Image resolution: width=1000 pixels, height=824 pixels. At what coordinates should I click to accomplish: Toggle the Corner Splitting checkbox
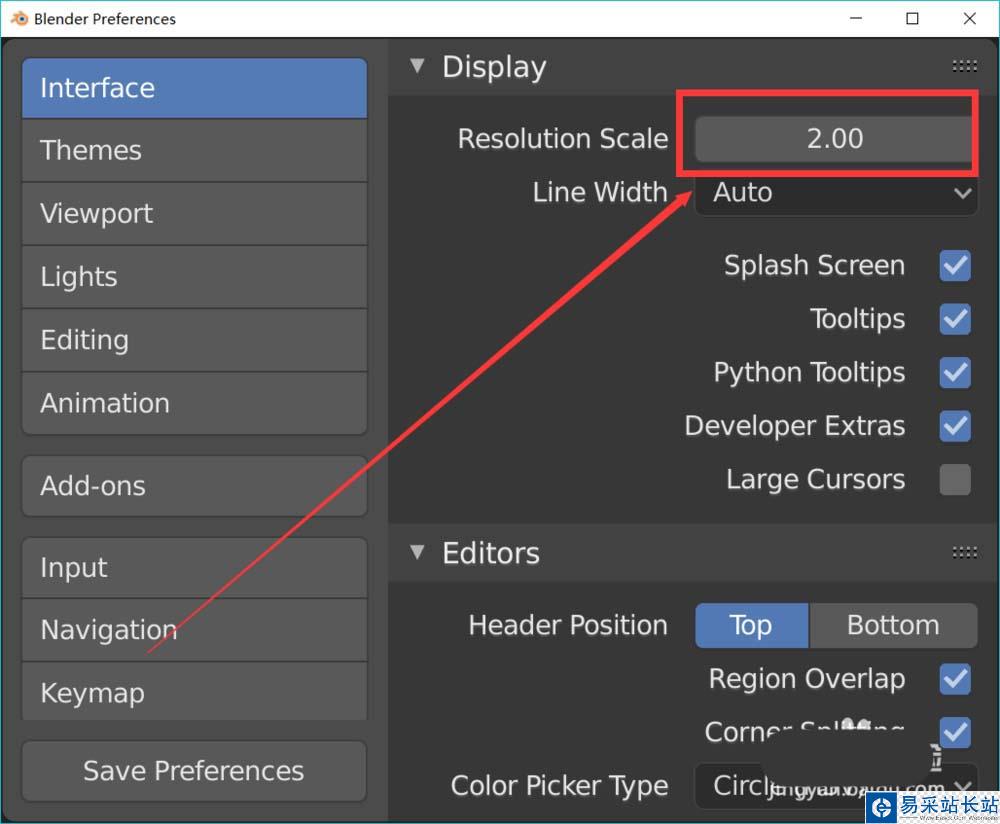955,732
